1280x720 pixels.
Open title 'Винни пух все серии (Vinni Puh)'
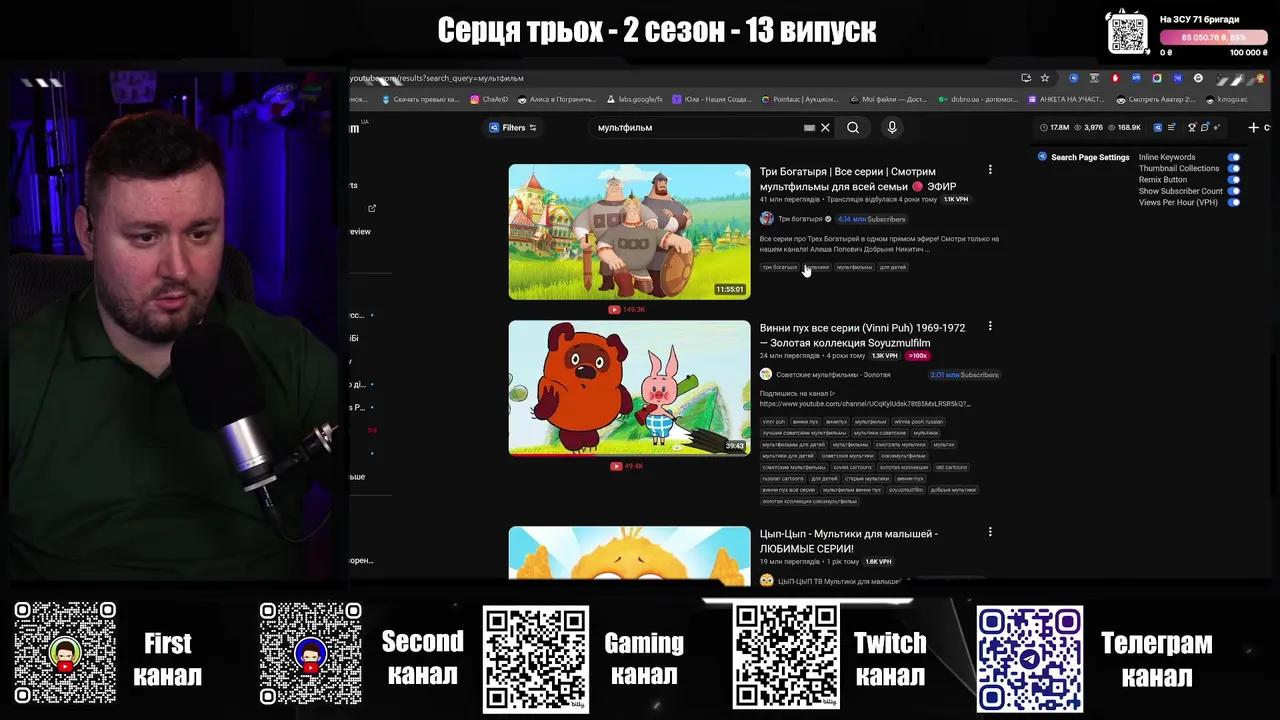pos(862,335)
